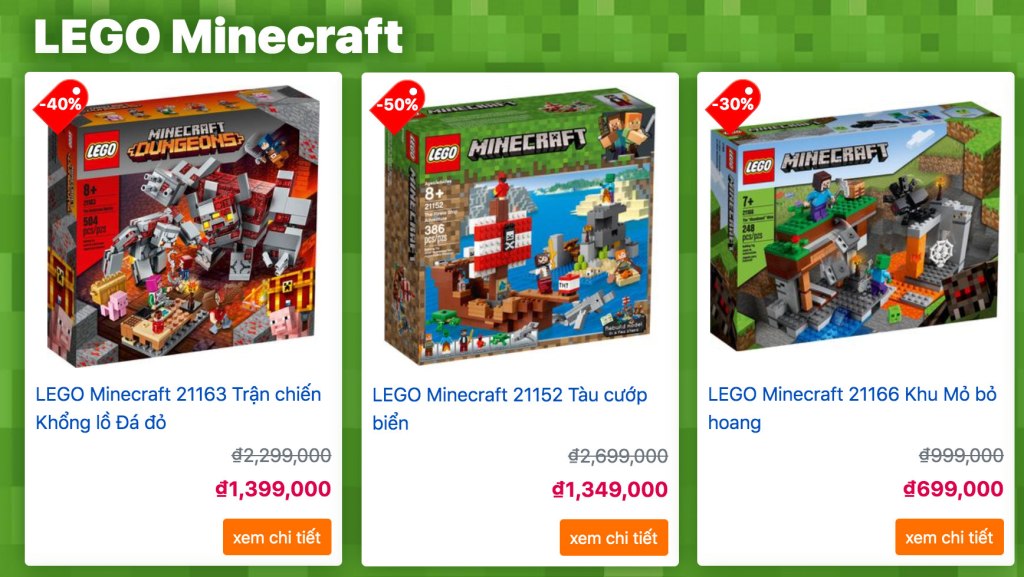Click the original price ₫999,000

click(961, 456)
